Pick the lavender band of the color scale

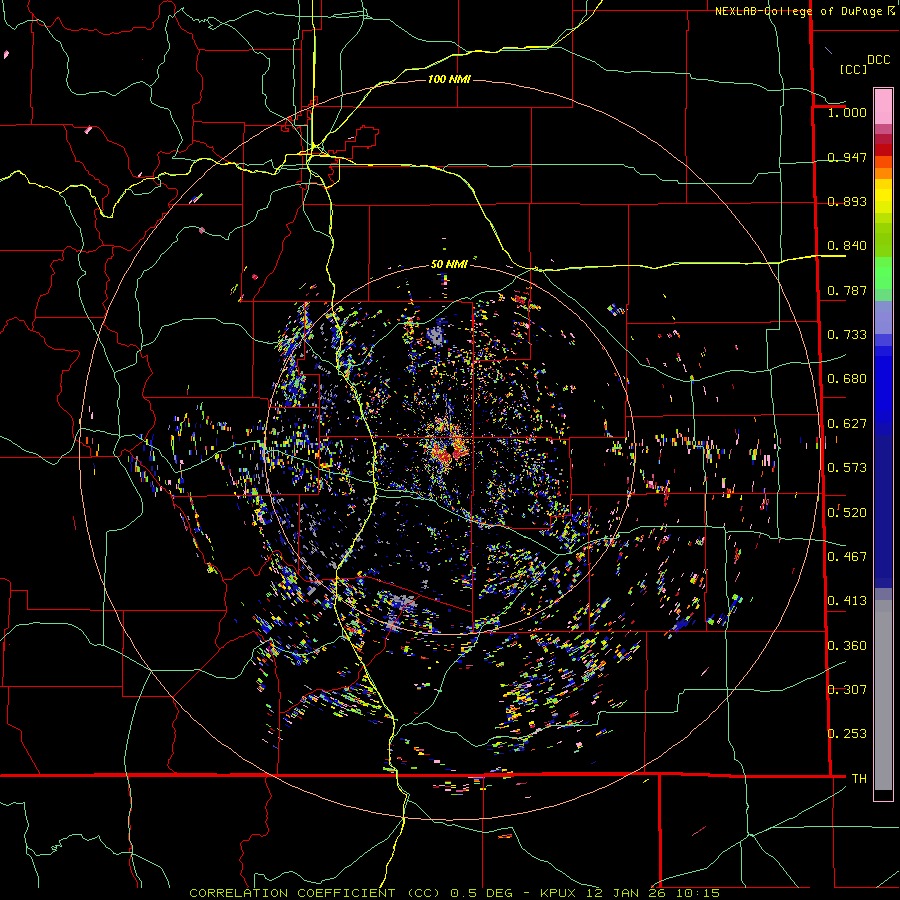[x=883, y=317]
